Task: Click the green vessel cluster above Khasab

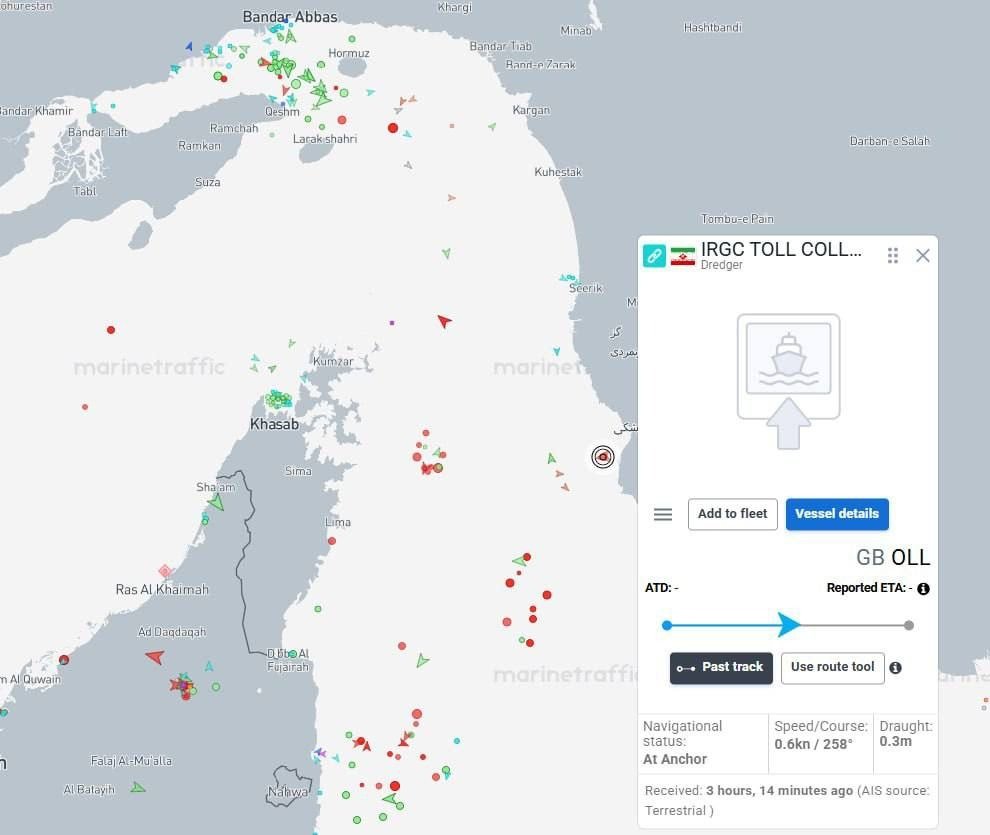Action: pos(278,399)
